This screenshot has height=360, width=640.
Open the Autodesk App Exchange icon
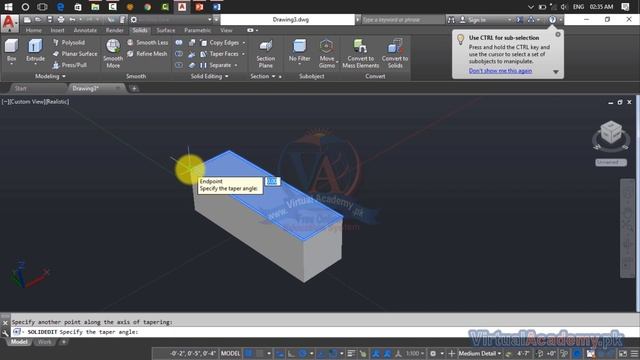point(520,19)
